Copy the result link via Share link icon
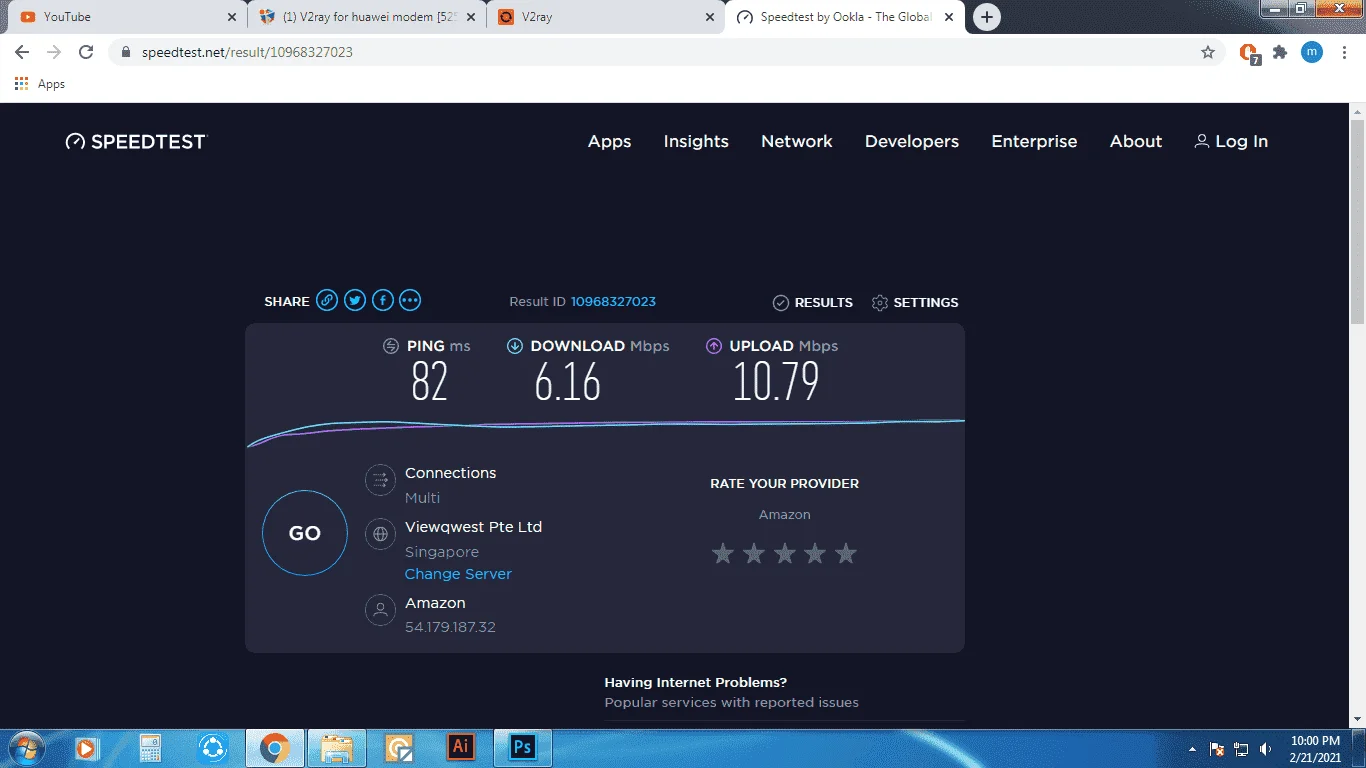 tap(327, 300)
